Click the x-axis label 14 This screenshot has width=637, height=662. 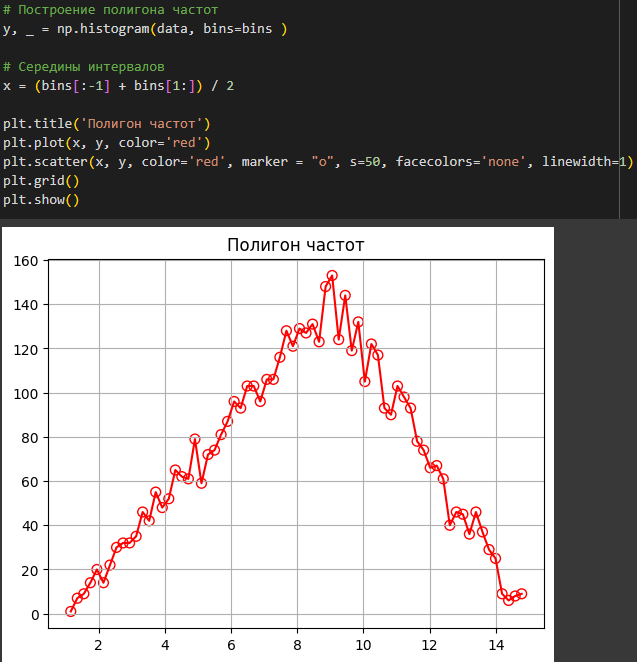click(x=496, y=645)
